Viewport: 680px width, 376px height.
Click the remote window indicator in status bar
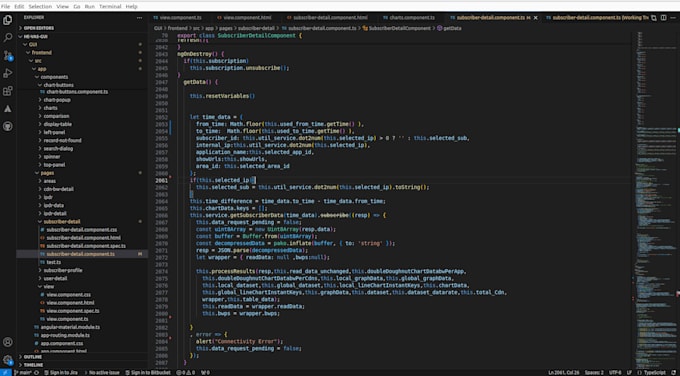(x=5, y=373)
